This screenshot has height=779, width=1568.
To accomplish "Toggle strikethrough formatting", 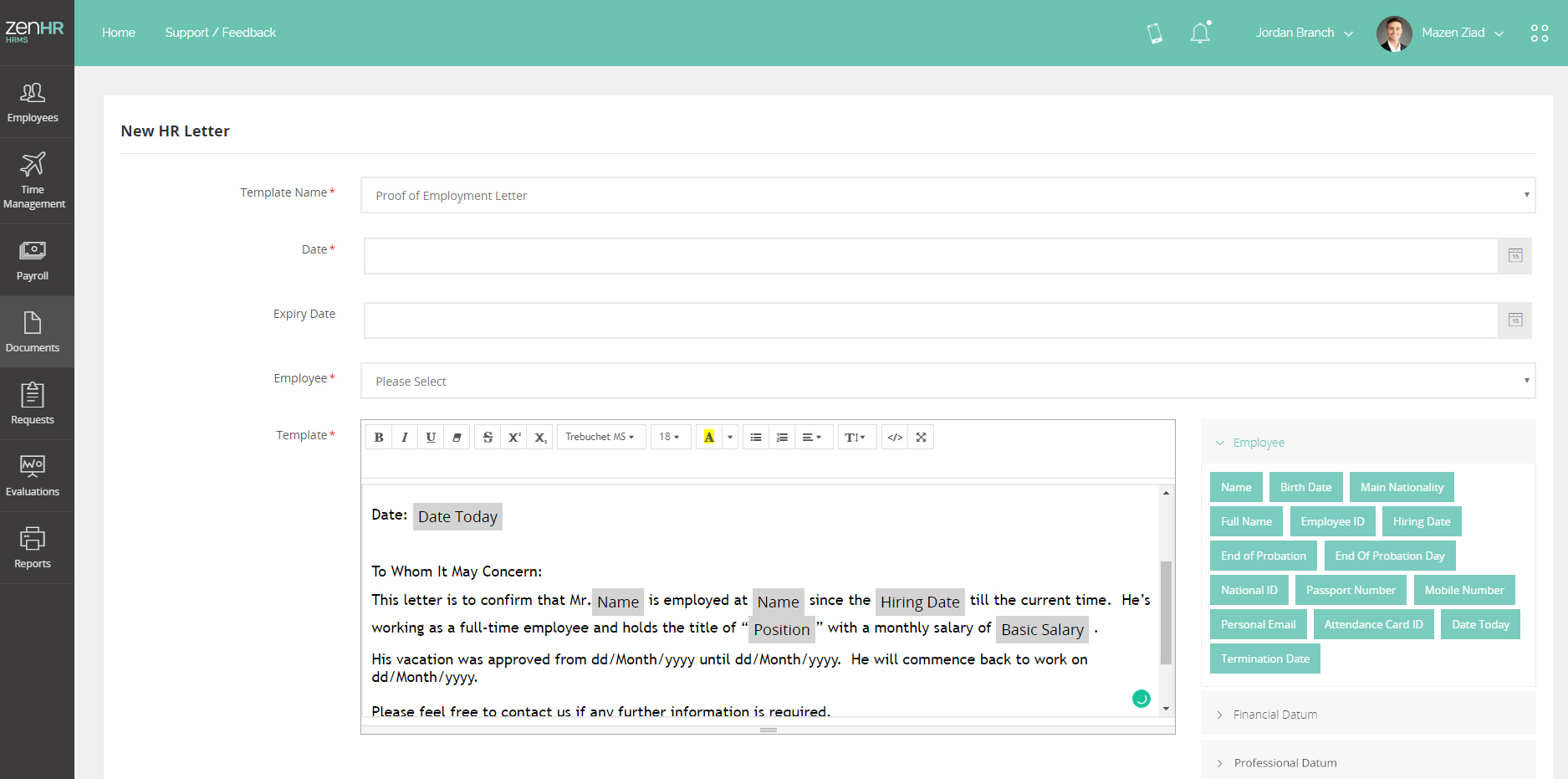I will (x=488, y=437).
